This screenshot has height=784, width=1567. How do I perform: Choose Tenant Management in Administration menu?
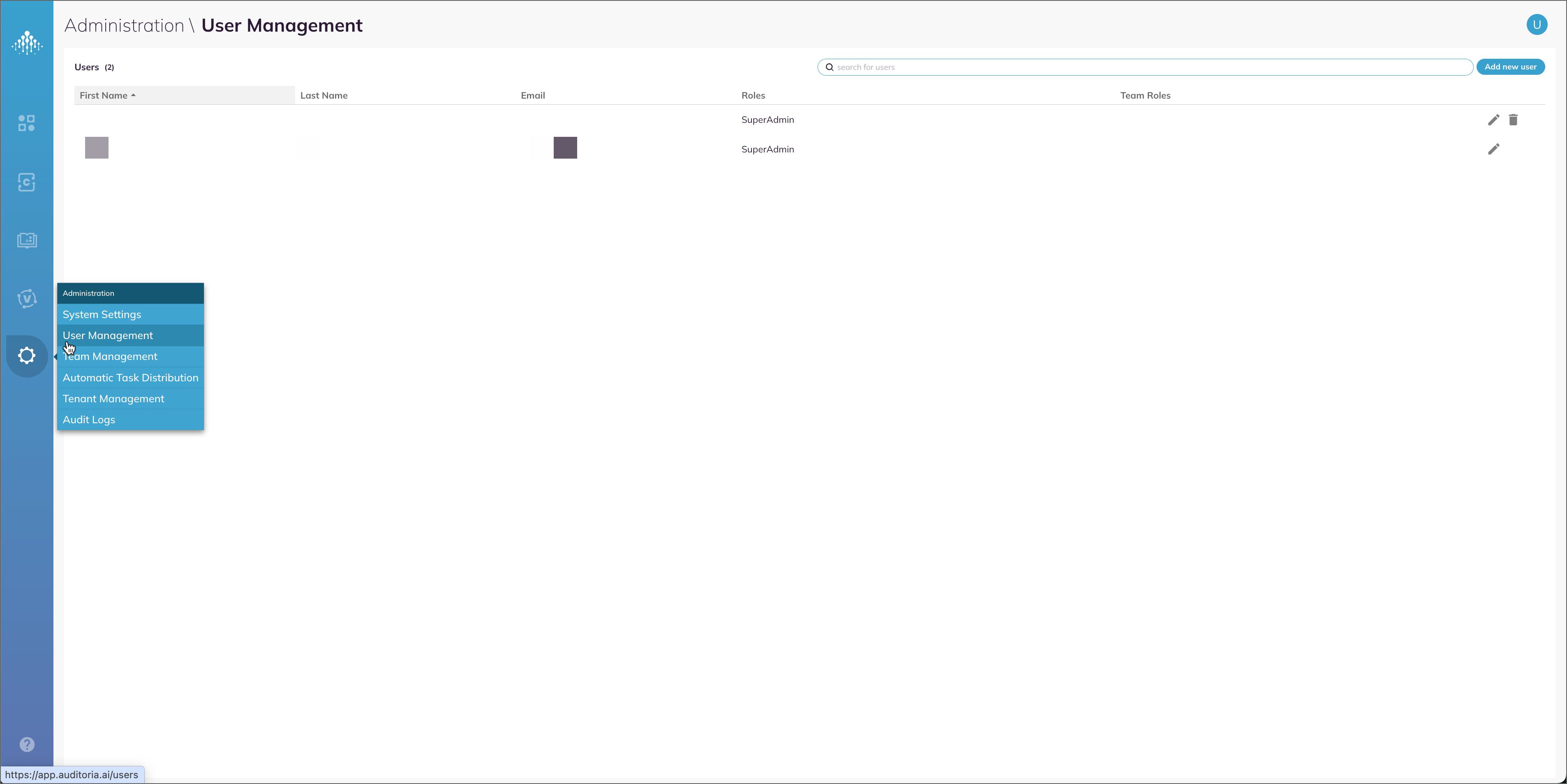[113, 399]
